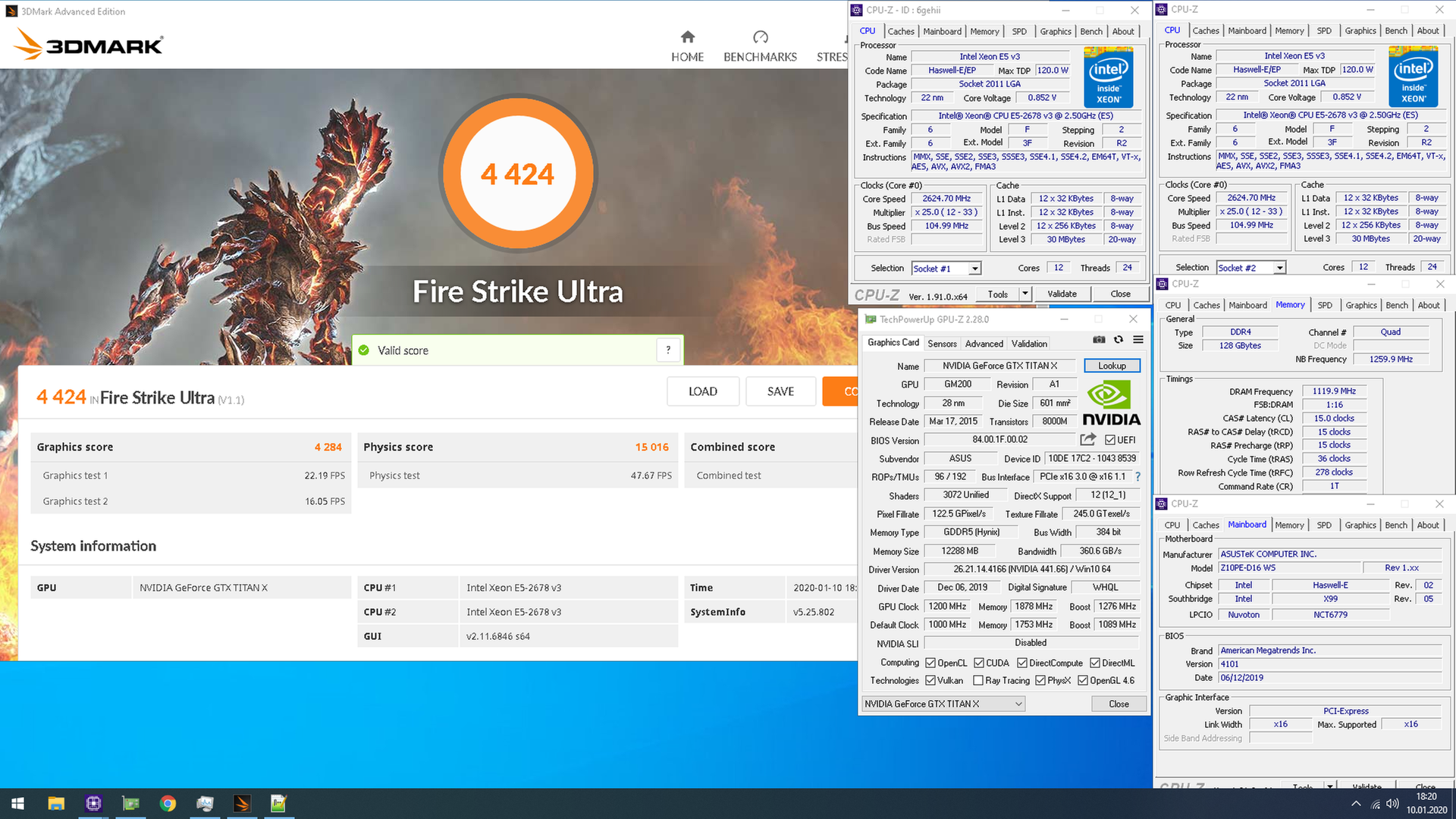Export BIOS with share arrow icon
This screenshot has width=1456, height=819.
(1088, 439)
